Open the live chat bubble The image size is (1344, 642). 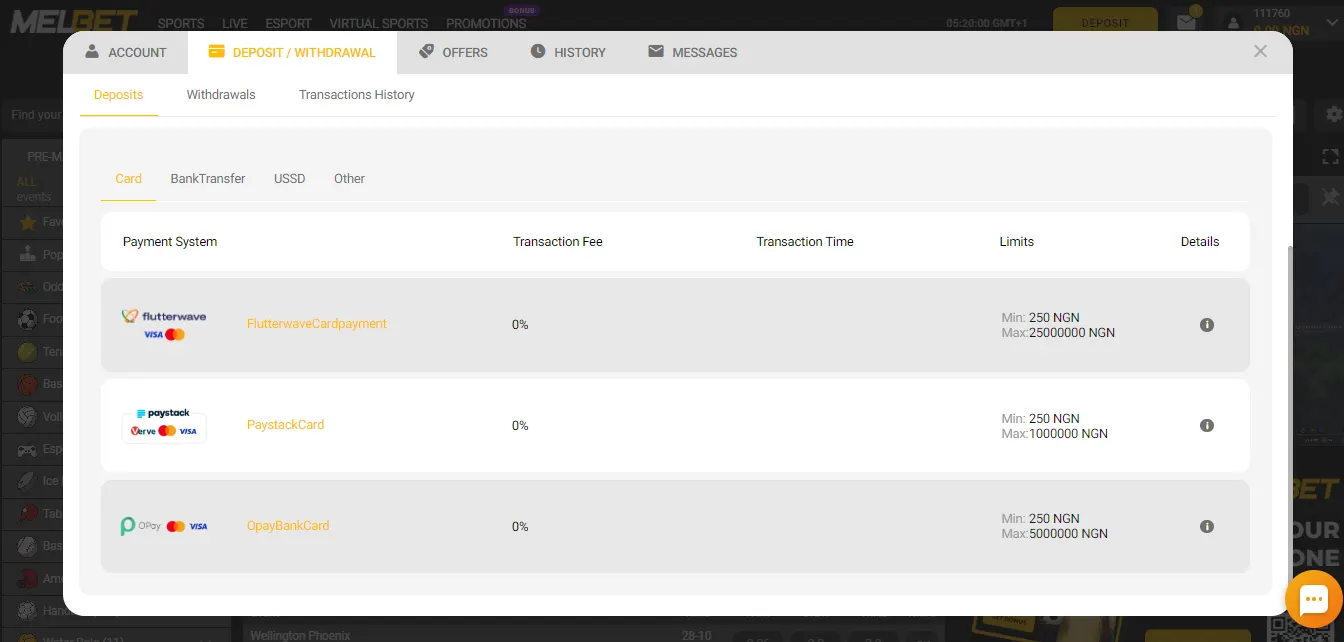[x=1312, y=599]
